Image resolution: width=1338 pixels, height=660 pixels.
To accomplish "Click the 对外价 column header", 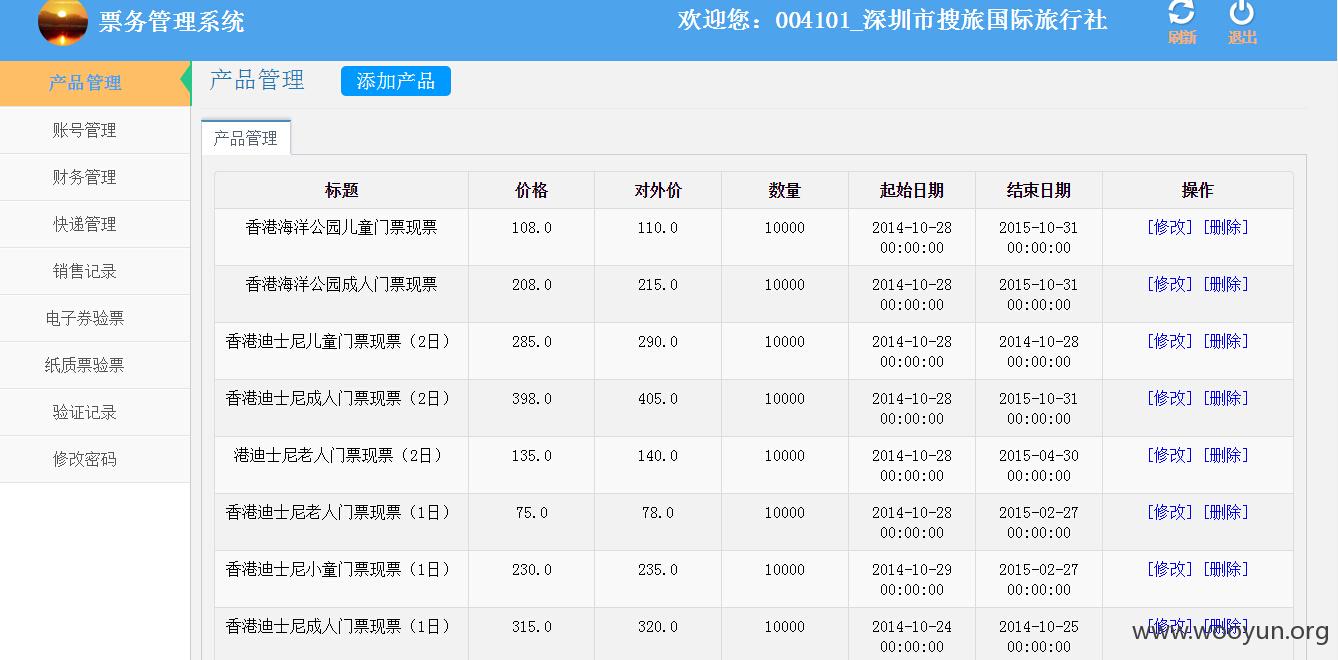I will coord(658,190).
